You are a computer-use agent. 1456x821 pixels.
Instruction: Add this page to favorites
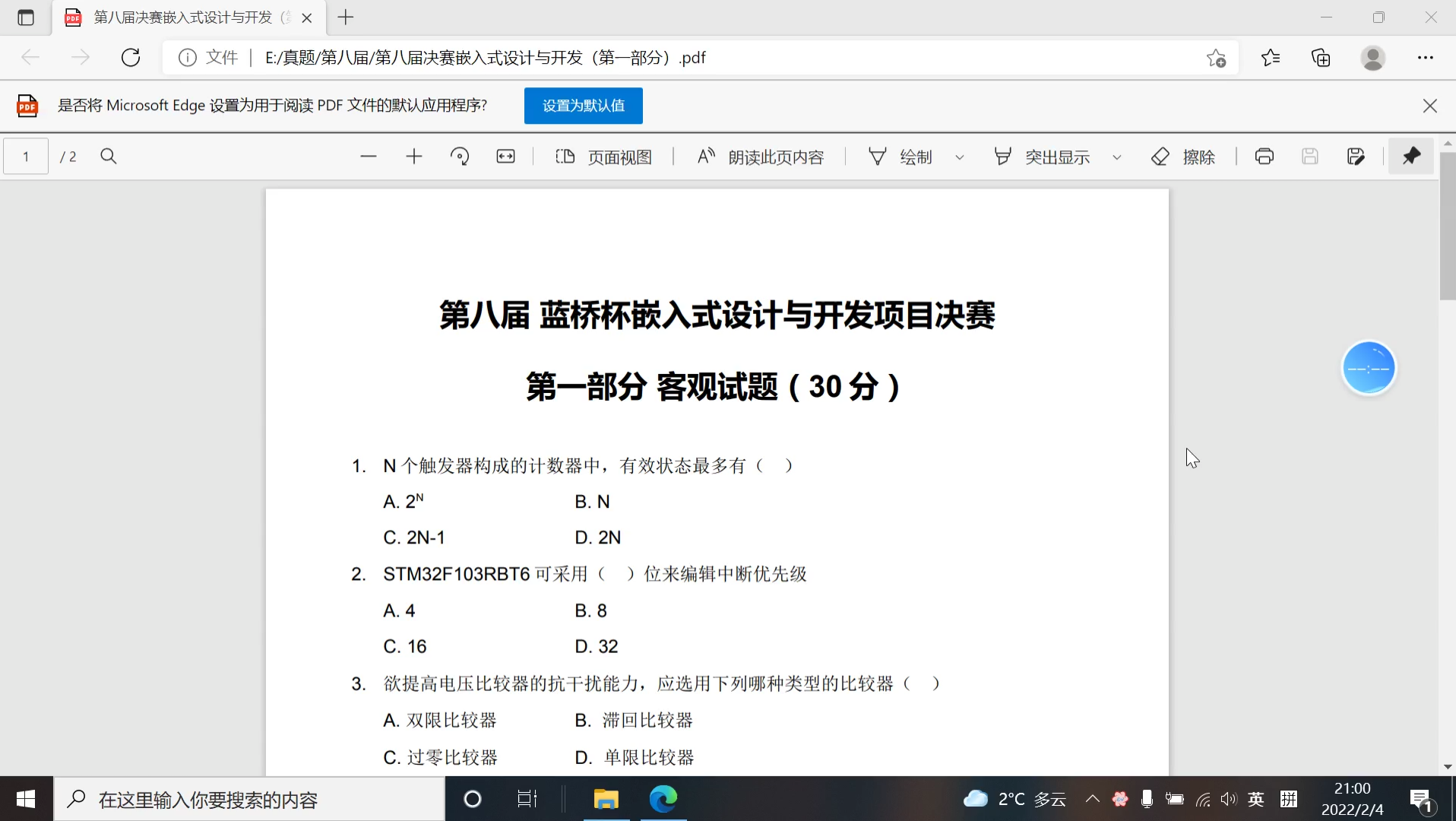[1216, 57]
